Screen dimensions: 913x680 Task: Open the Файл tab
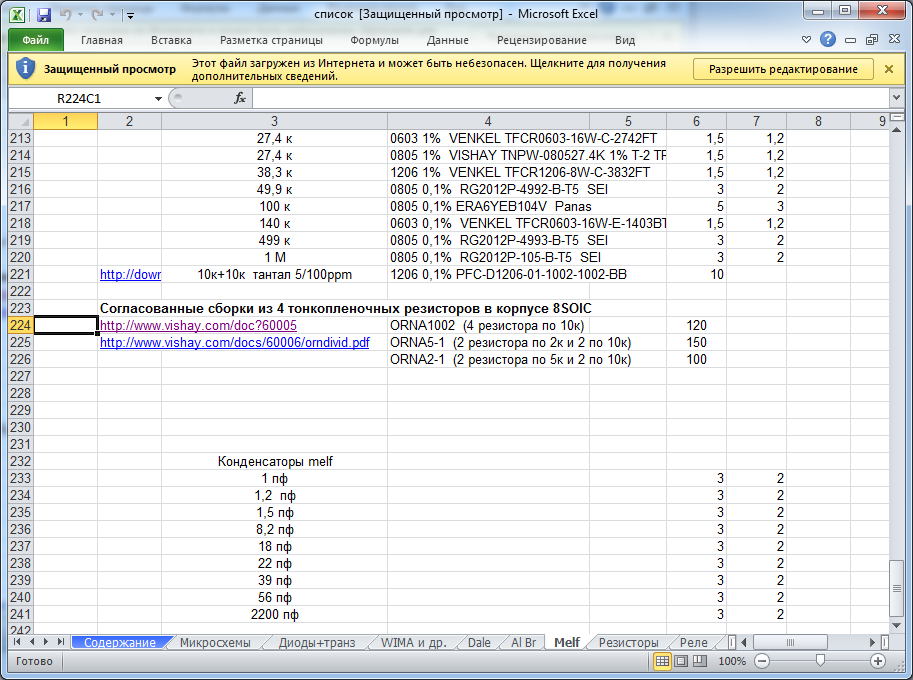[36, 40]
